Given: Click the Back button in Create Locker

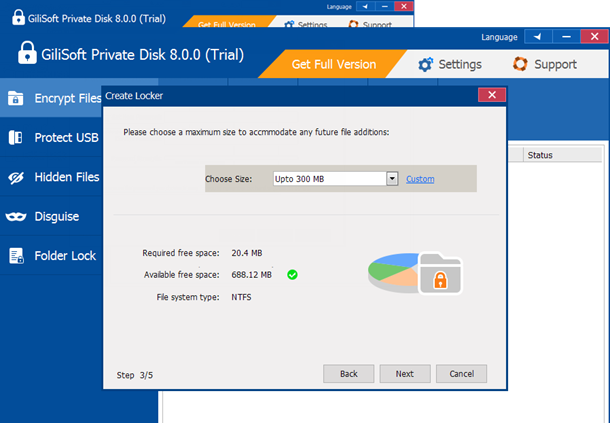Looking at the screenshot, I should (349, 374).
